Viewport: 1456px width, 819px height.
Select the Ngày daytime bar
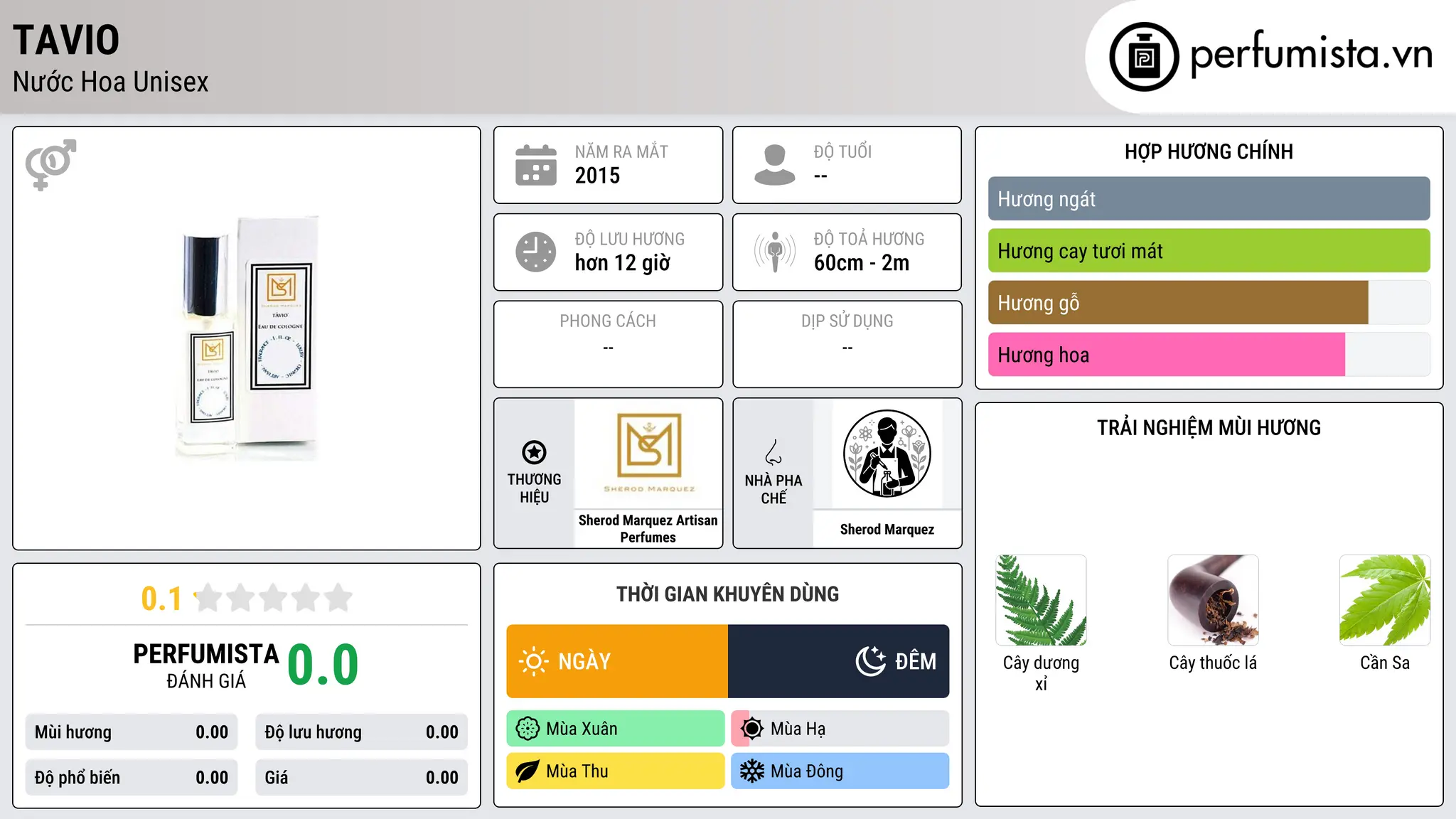[617, 661]
